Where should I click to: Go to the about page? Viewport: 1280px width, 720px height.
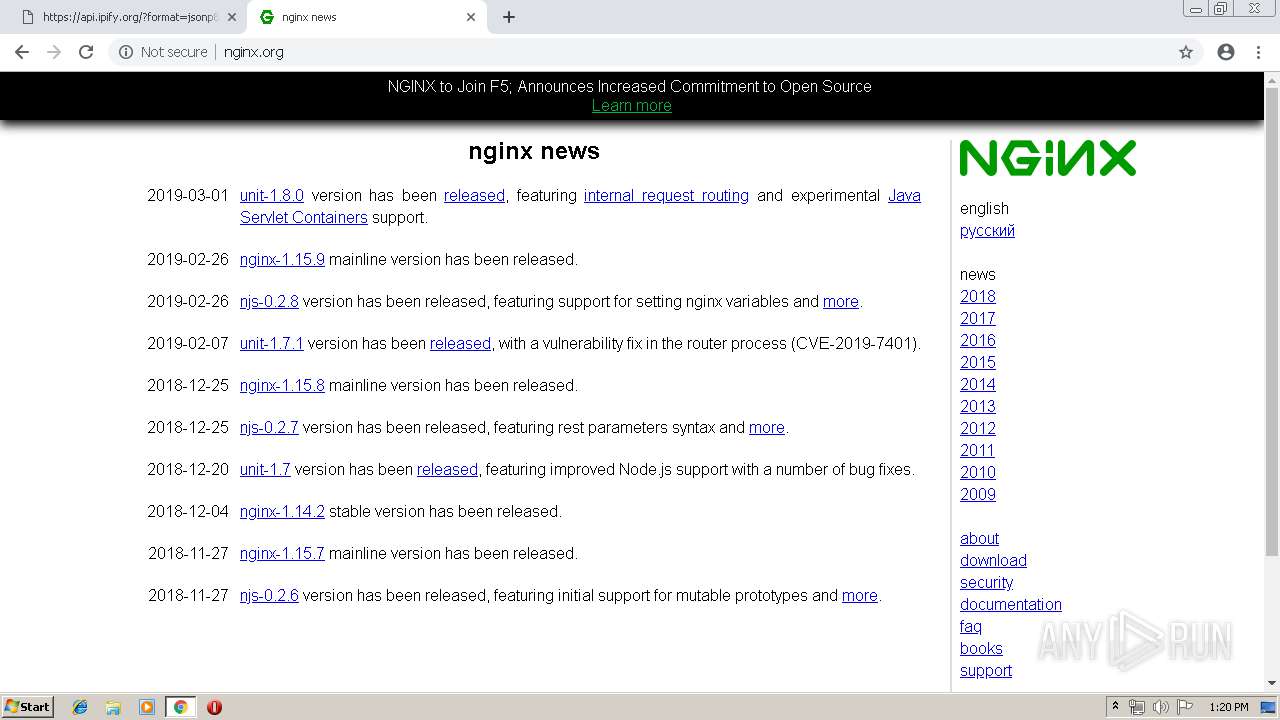coord(979,539)
